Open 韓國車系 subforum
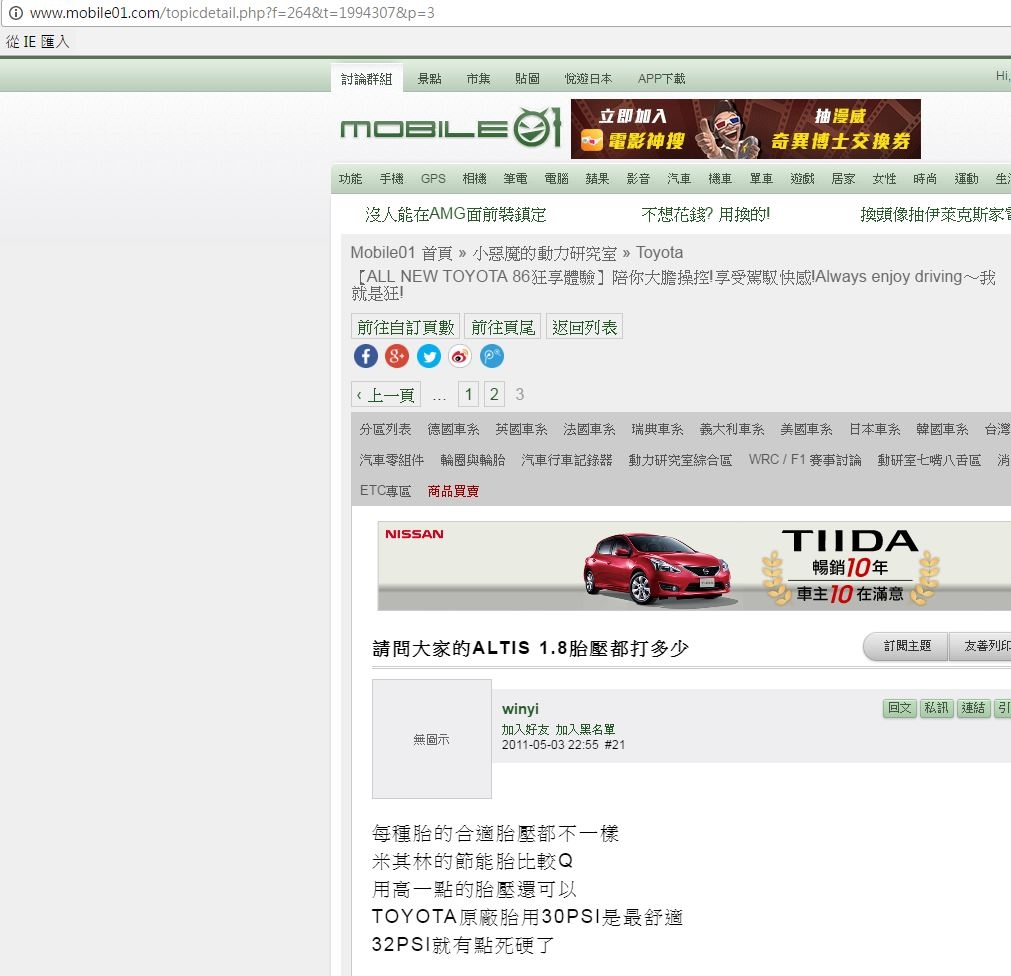 [x=943, y=429]
